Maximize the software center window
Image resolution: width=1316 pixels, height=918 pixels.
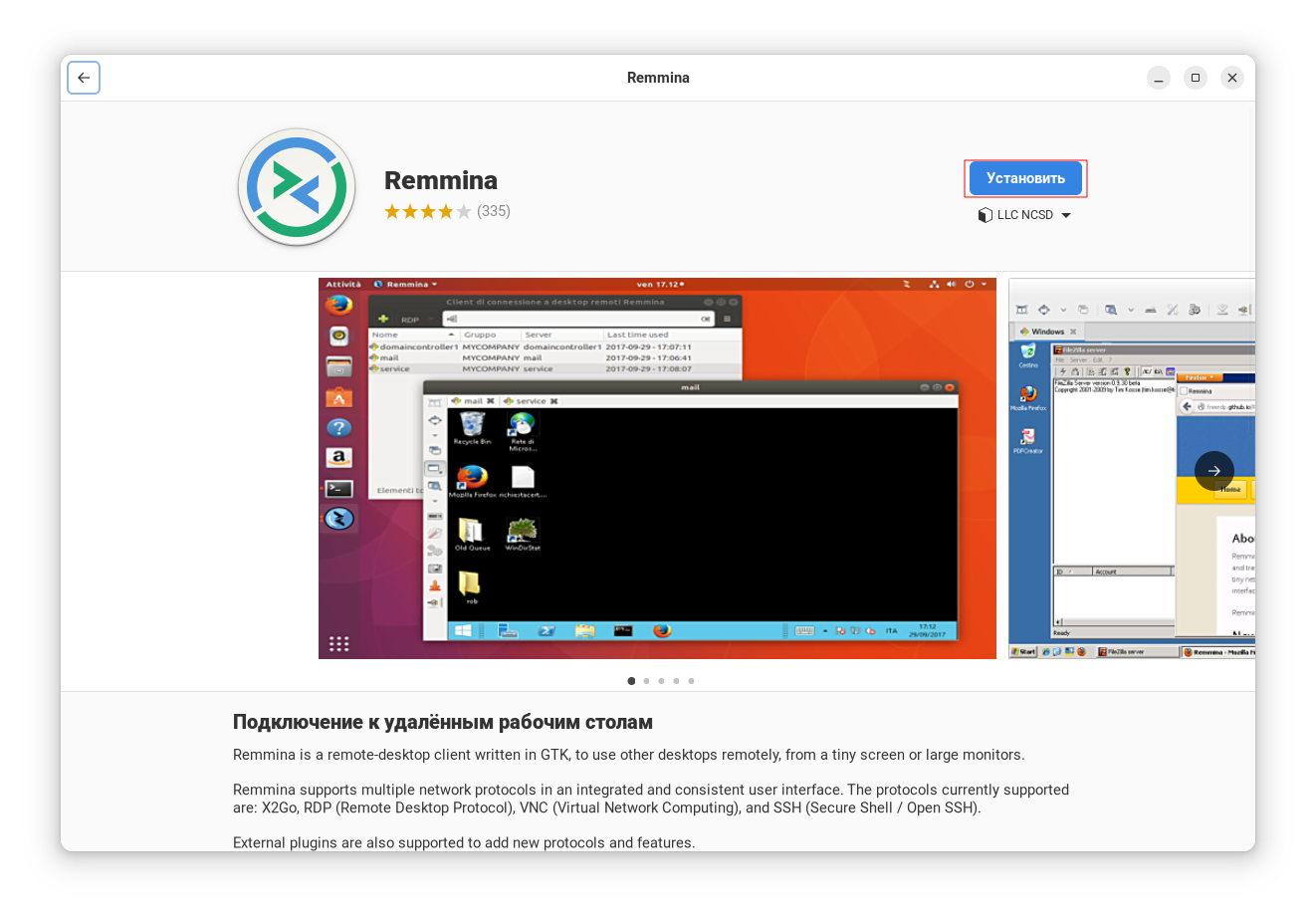[1196, 78]
